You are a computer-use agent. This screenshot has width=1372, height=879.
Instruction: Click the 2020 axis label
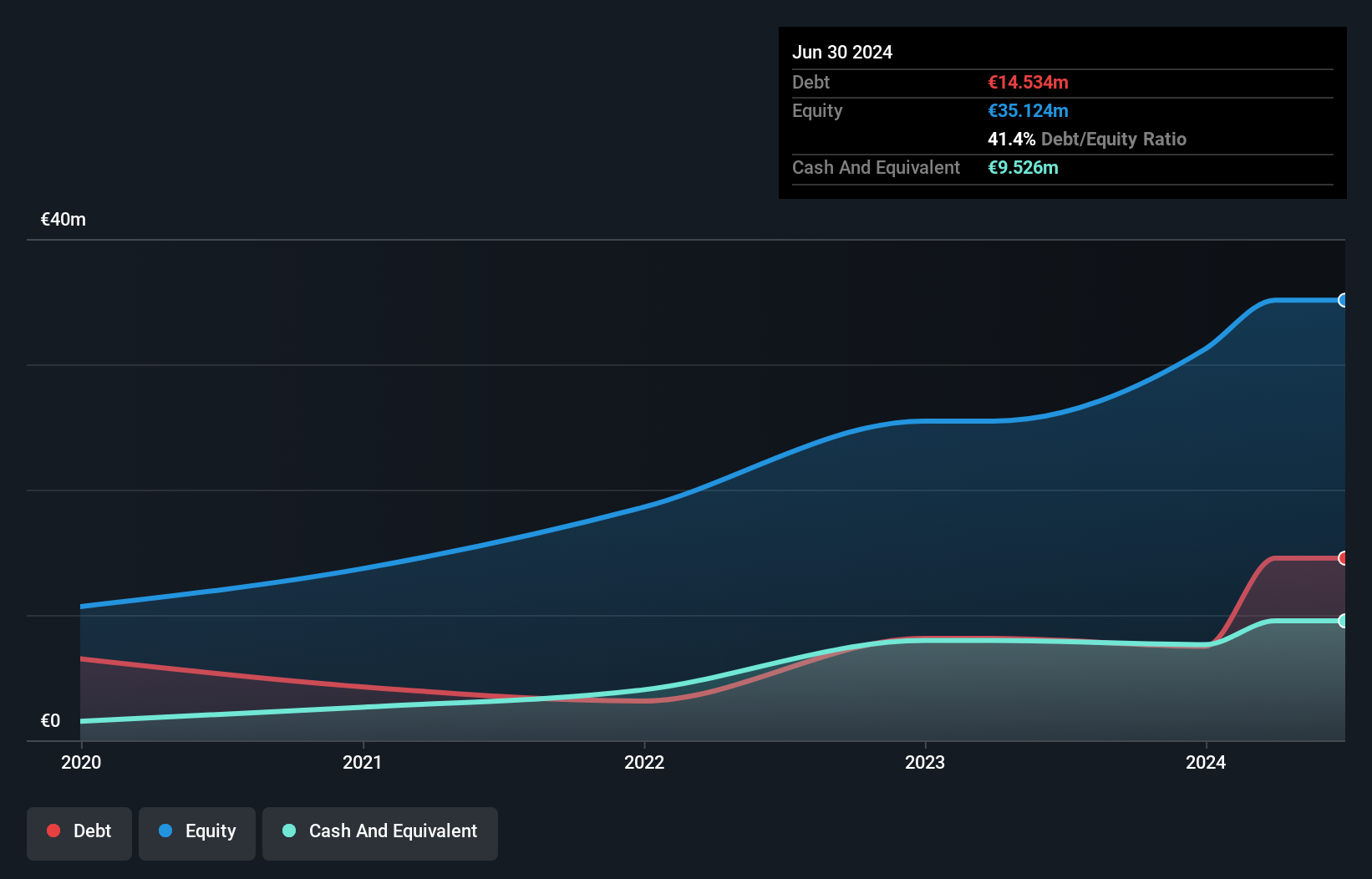81,762
